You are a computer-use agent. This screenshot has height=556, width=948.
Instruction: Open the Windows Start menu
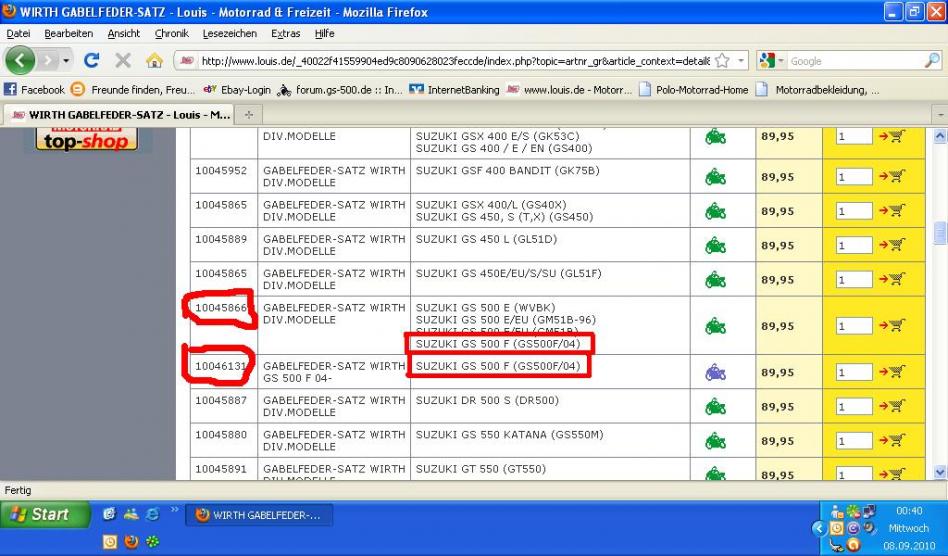(44, 514)
